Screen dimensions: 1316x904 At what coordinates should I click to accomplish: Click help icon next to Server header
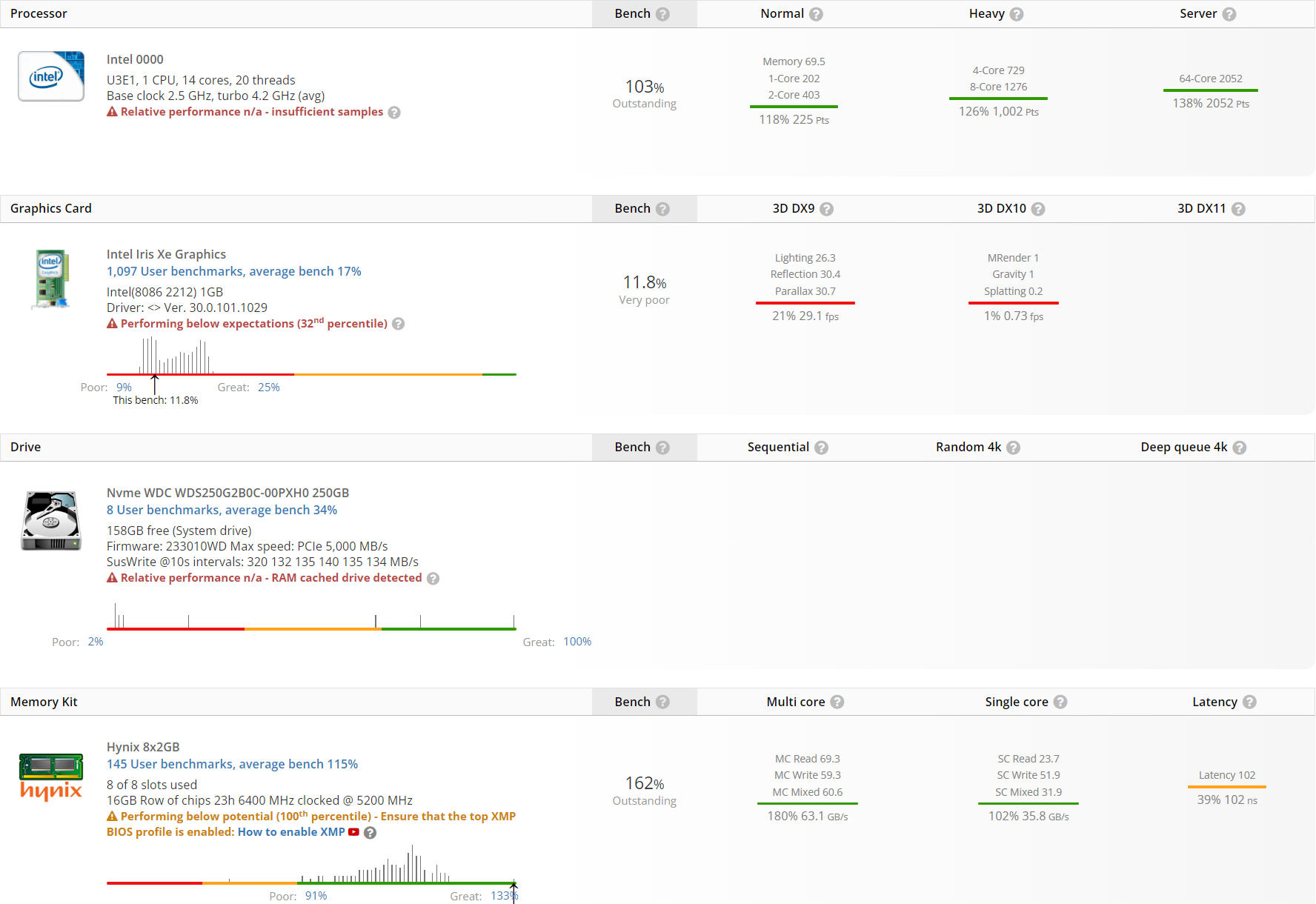[1229, 14]
